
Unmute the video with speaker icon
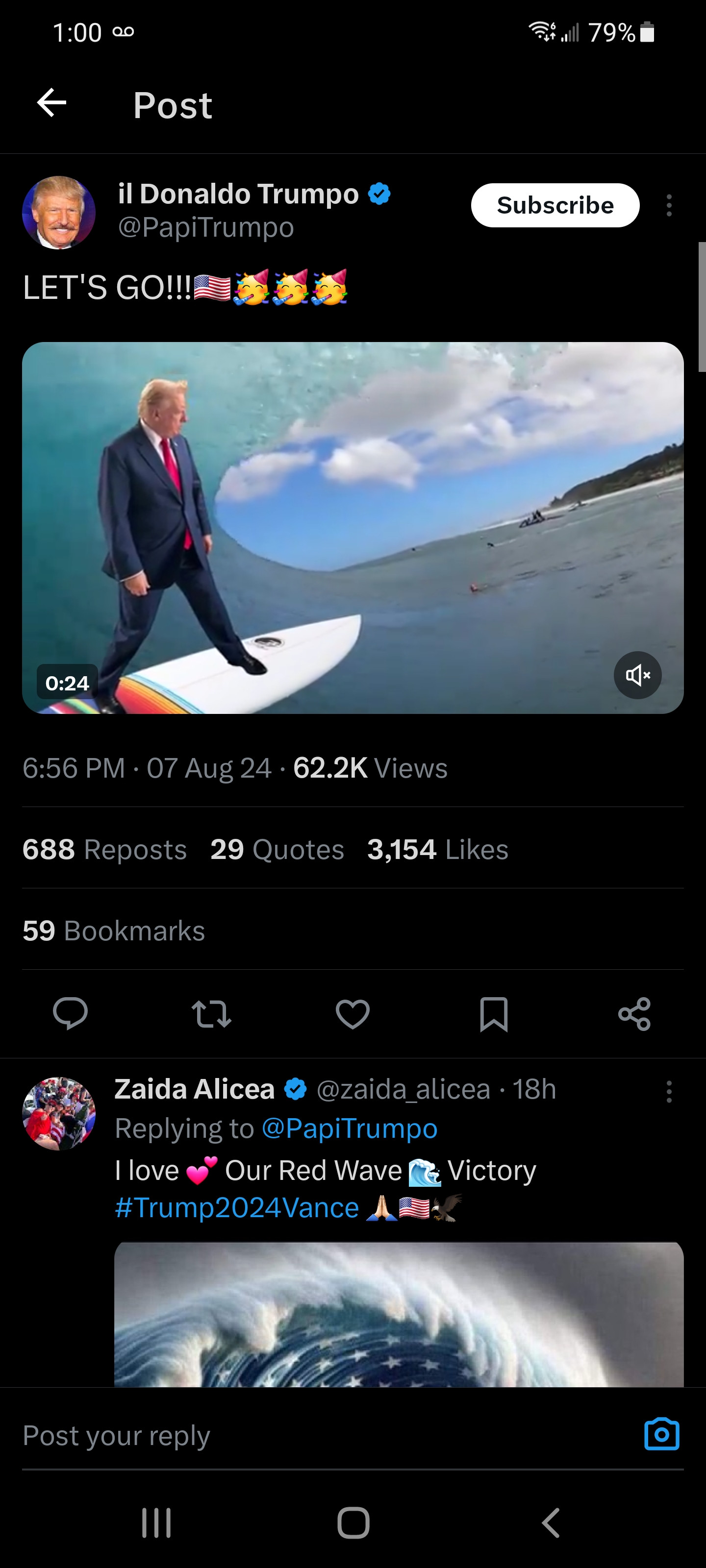(637, 675)
